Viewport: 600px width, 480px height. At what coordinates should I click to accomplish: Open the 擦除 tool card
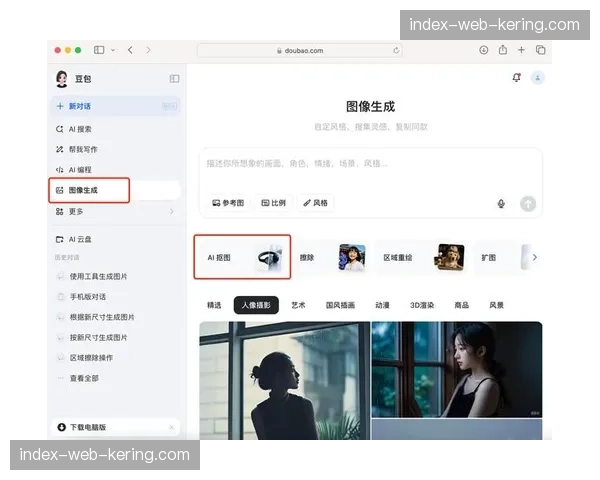tap(332, 258)
